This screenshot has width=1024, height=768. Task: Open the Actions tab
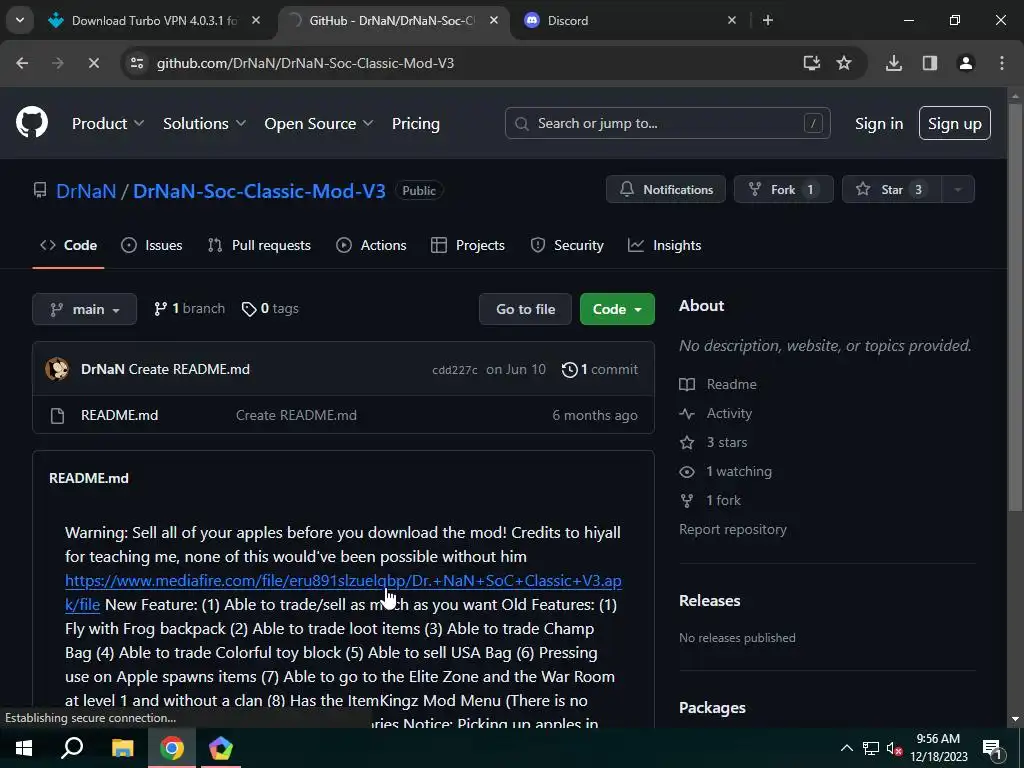point(371,246)
